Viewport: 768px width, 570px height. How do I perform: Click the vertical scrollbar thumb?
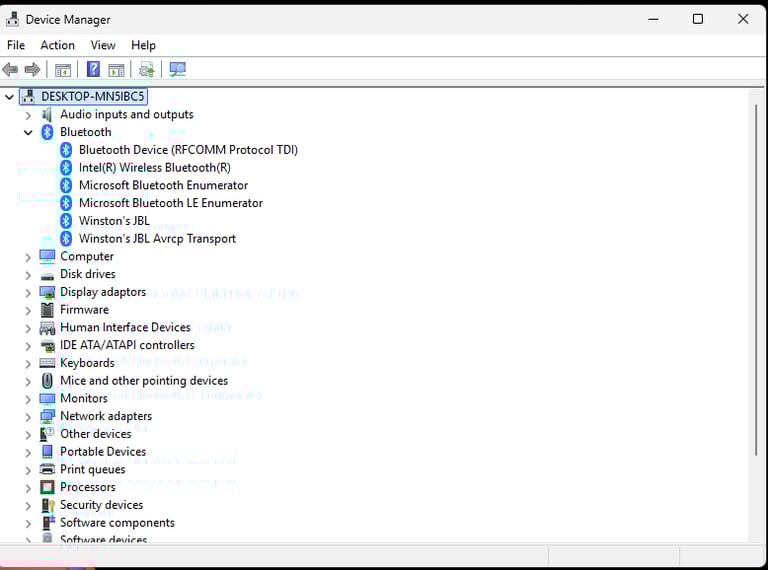756,280
